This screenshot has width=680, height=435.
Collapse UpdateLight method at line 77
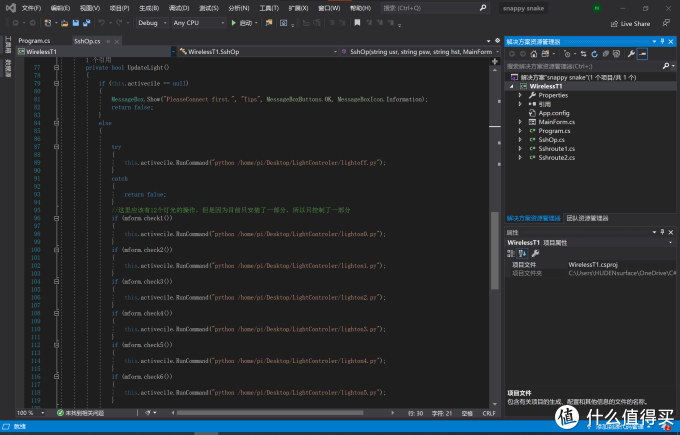coord(56,68)
